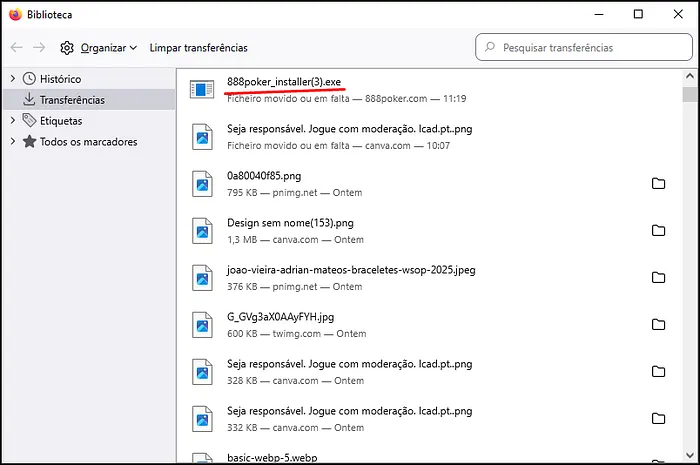Open folder for joao-vieira-adrian-mateos jpeg
Image resolution: width=700 pixels, height=465 pixels.
pos(658,277)
